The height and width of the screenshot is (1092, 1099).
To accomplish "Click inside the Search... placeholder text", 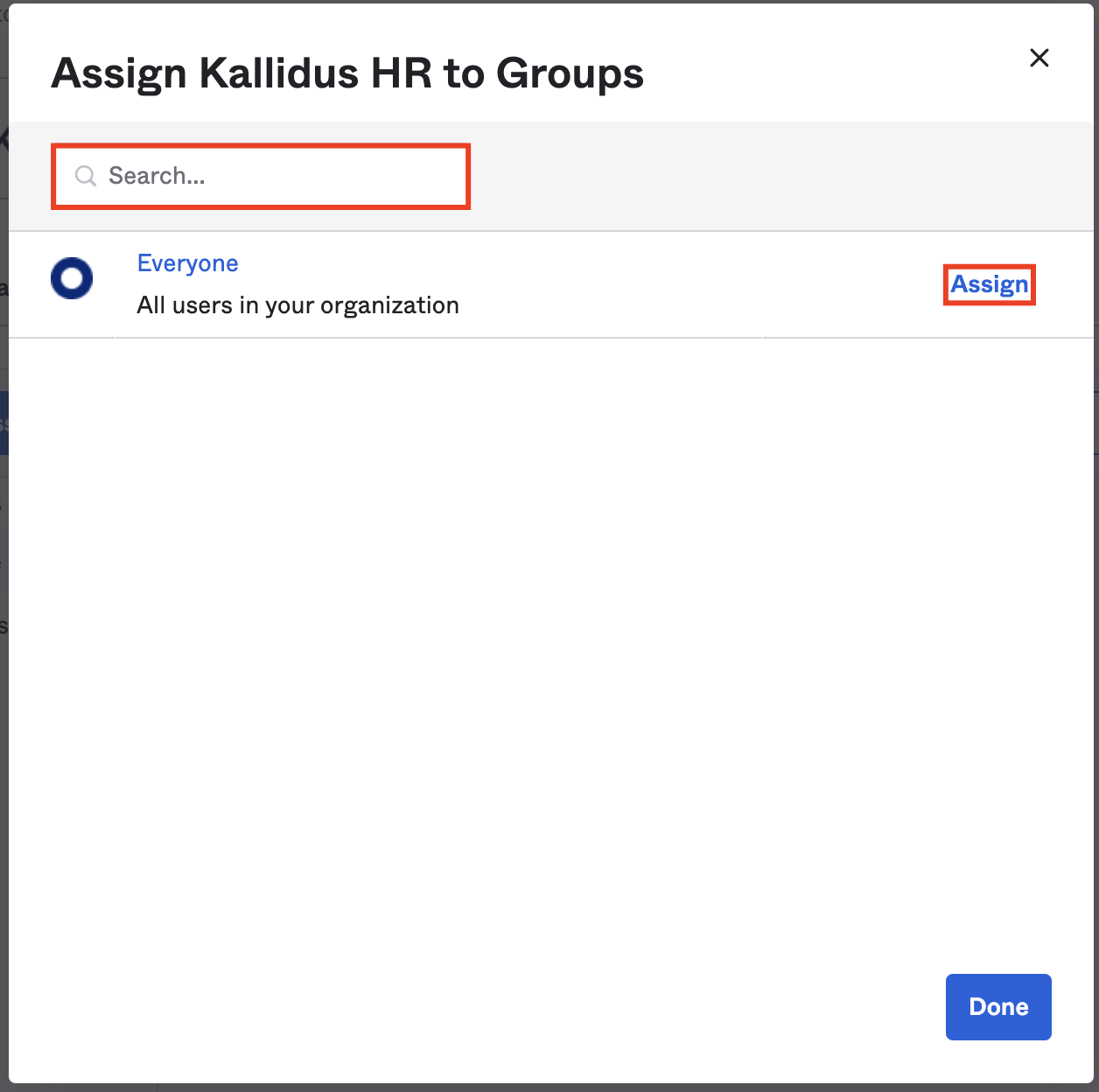I will (x=157, y=176).
